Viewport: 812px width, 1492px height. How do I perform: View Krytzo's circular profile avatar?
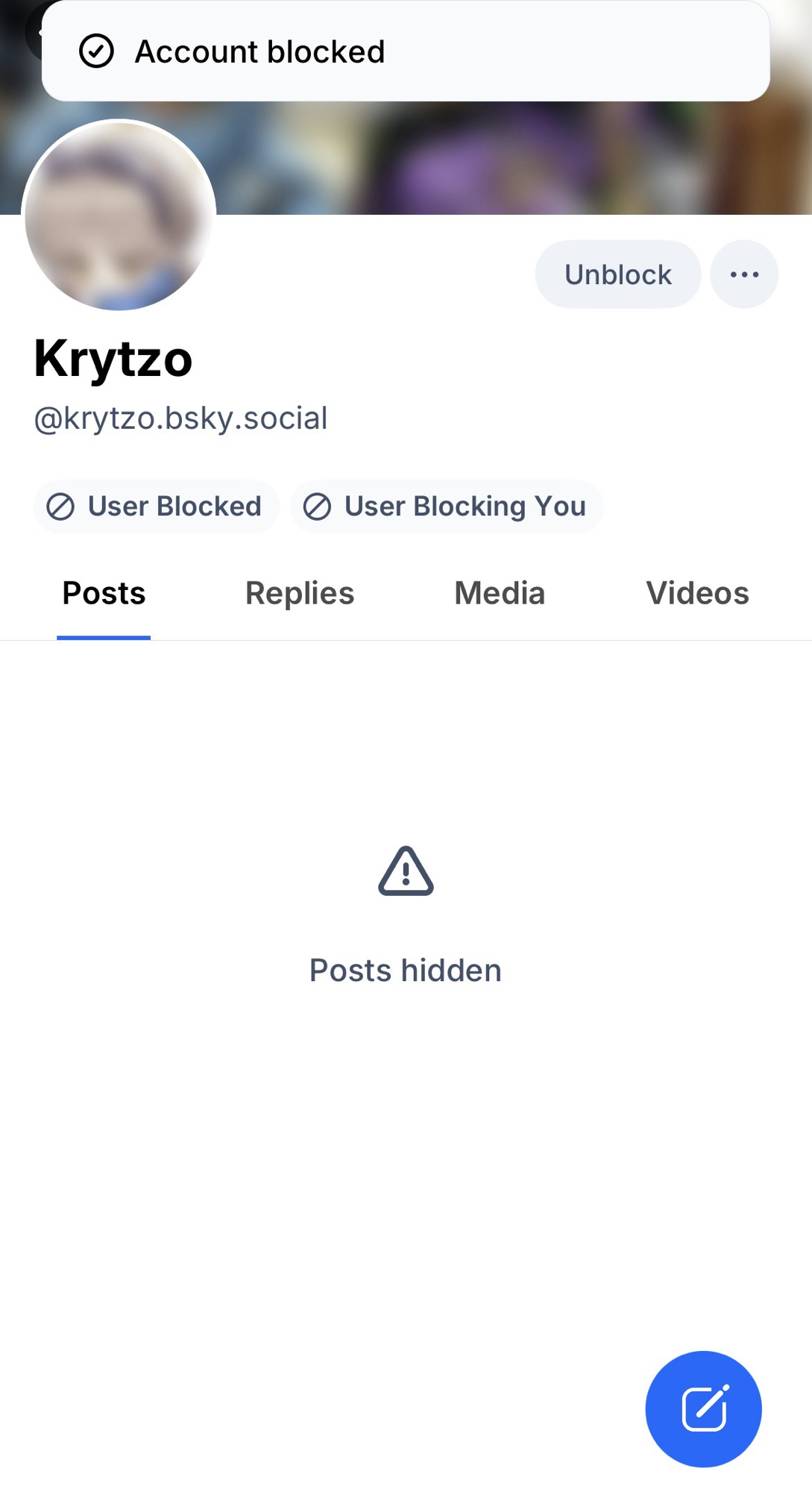(119, 216)
